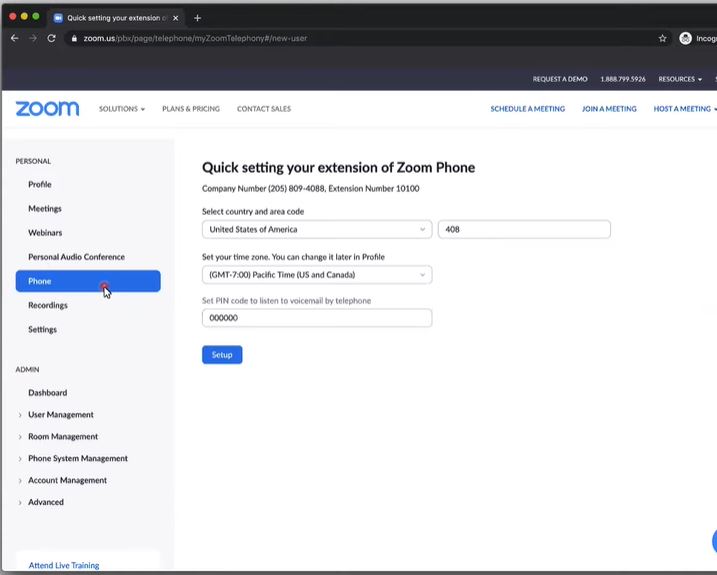The width and height of the screenshot is (717, 575).
Task: Click the Zoom logo
Action: [x=48, y=109]
